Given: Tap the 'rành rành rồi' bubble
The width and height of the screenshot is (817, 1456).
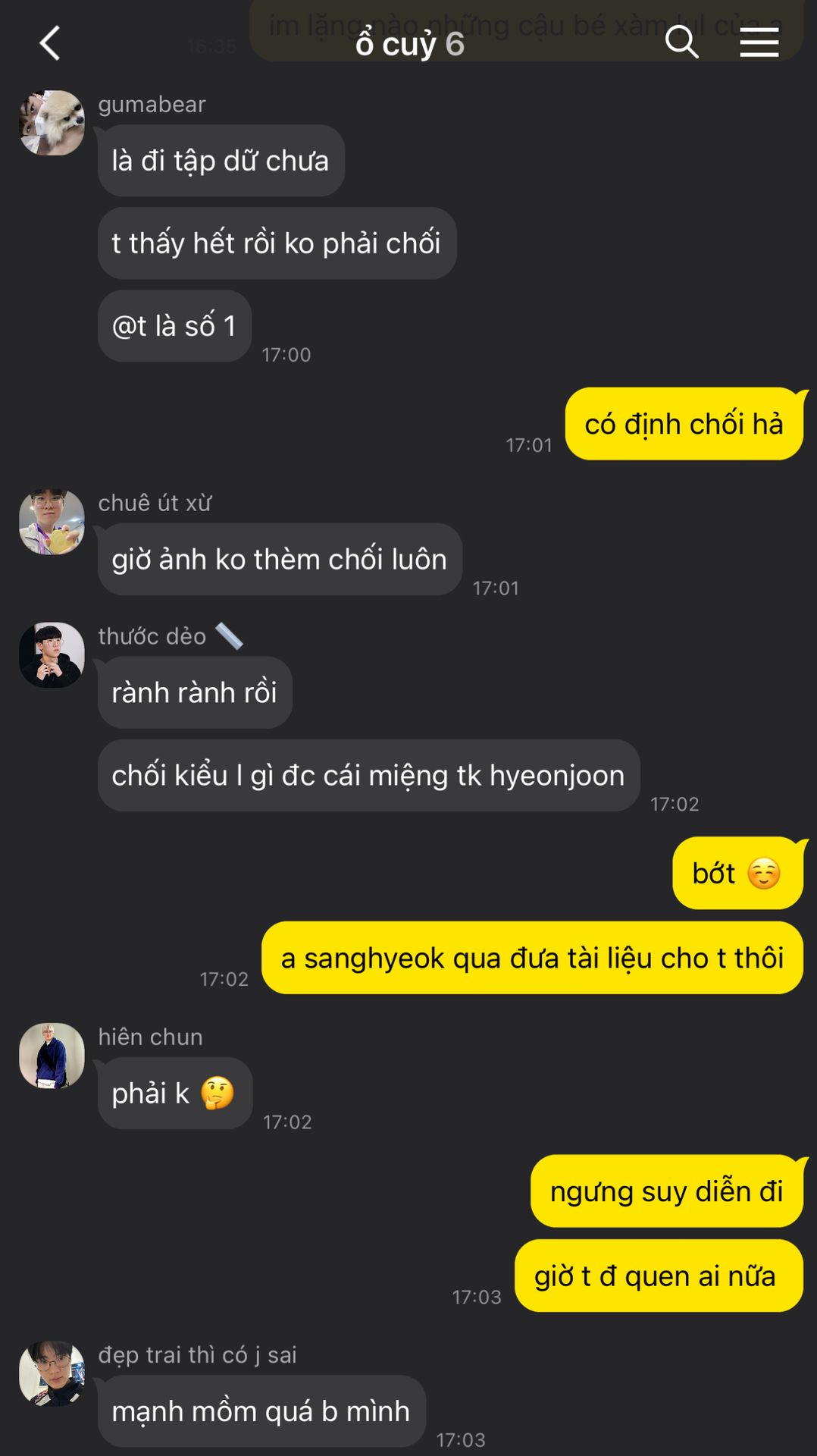Looking at the screenshot, I should pos(195,693).
